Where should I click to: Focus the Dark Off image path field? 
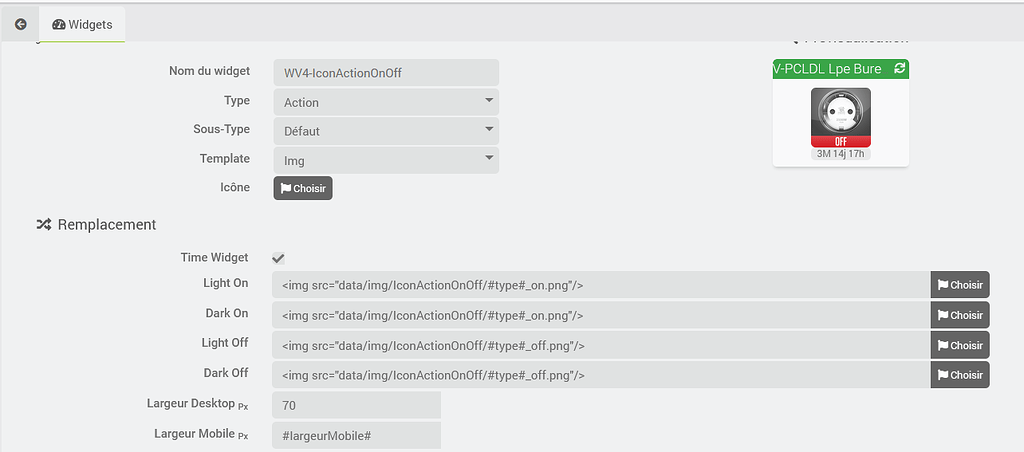(x=600, y=375)
